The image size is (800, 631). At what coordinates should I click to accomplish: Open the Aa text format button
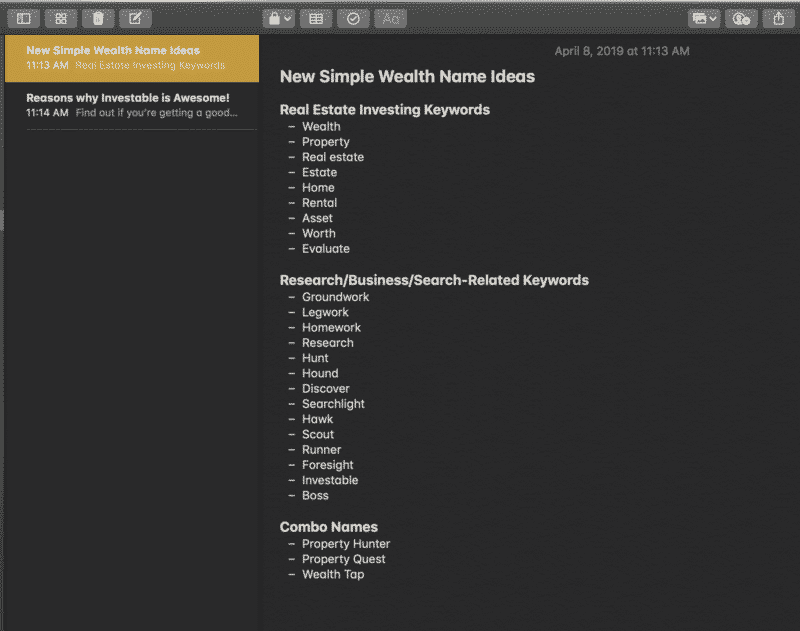tap(390, 19)
